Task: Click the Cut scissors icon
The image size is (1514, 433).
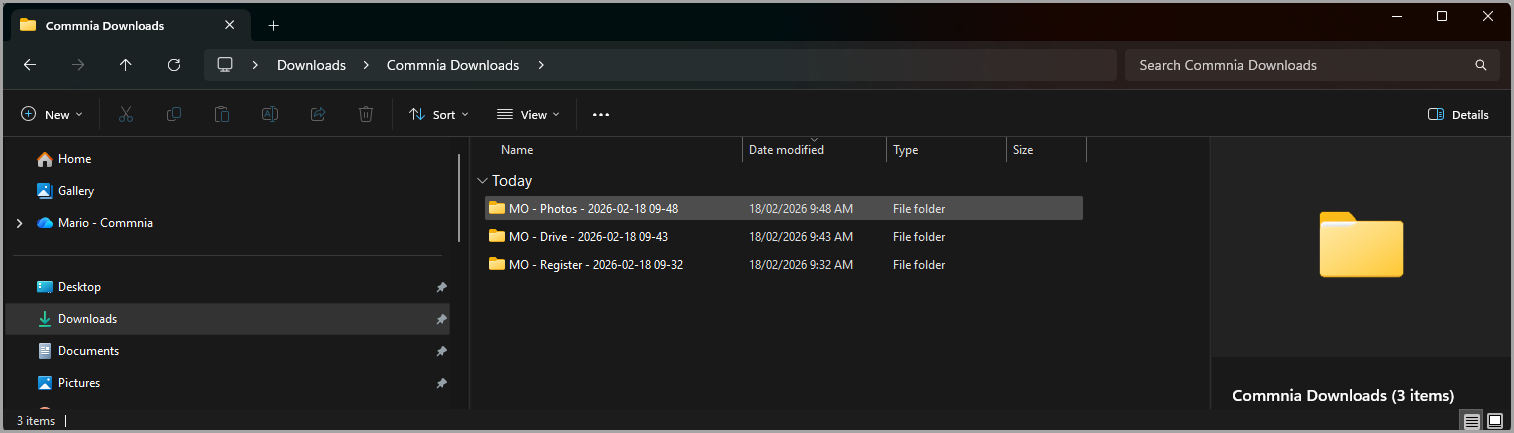Action: point(126,115)
